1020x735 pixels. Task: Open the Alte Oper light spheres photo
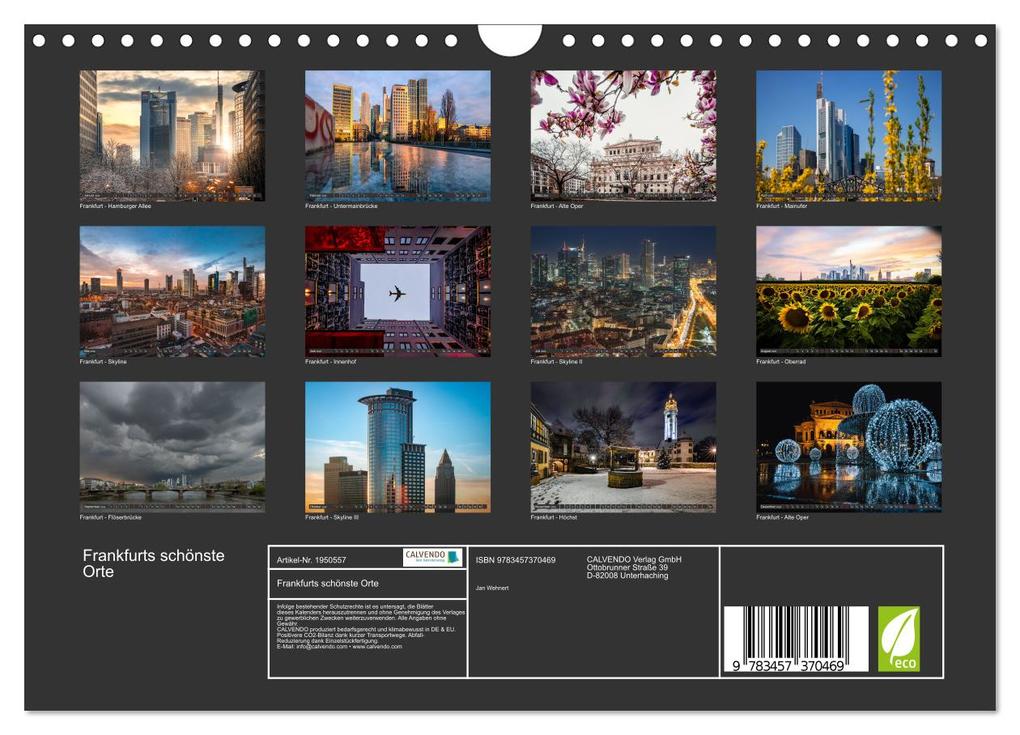pos(849,447)
